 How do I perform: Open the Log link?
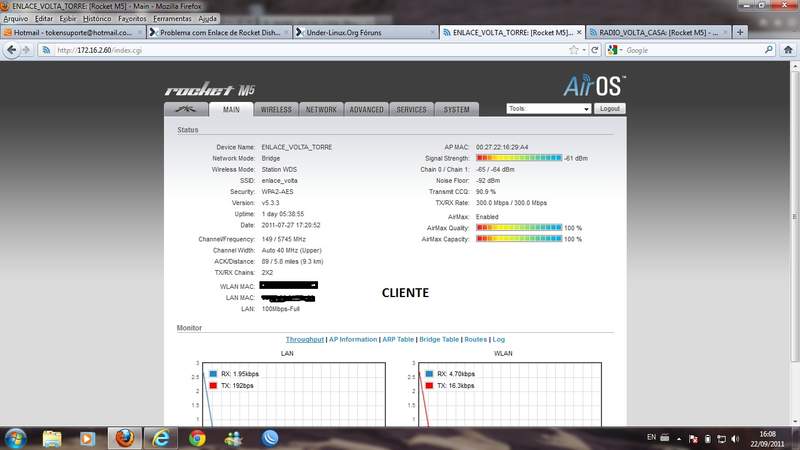click(498, 339)
